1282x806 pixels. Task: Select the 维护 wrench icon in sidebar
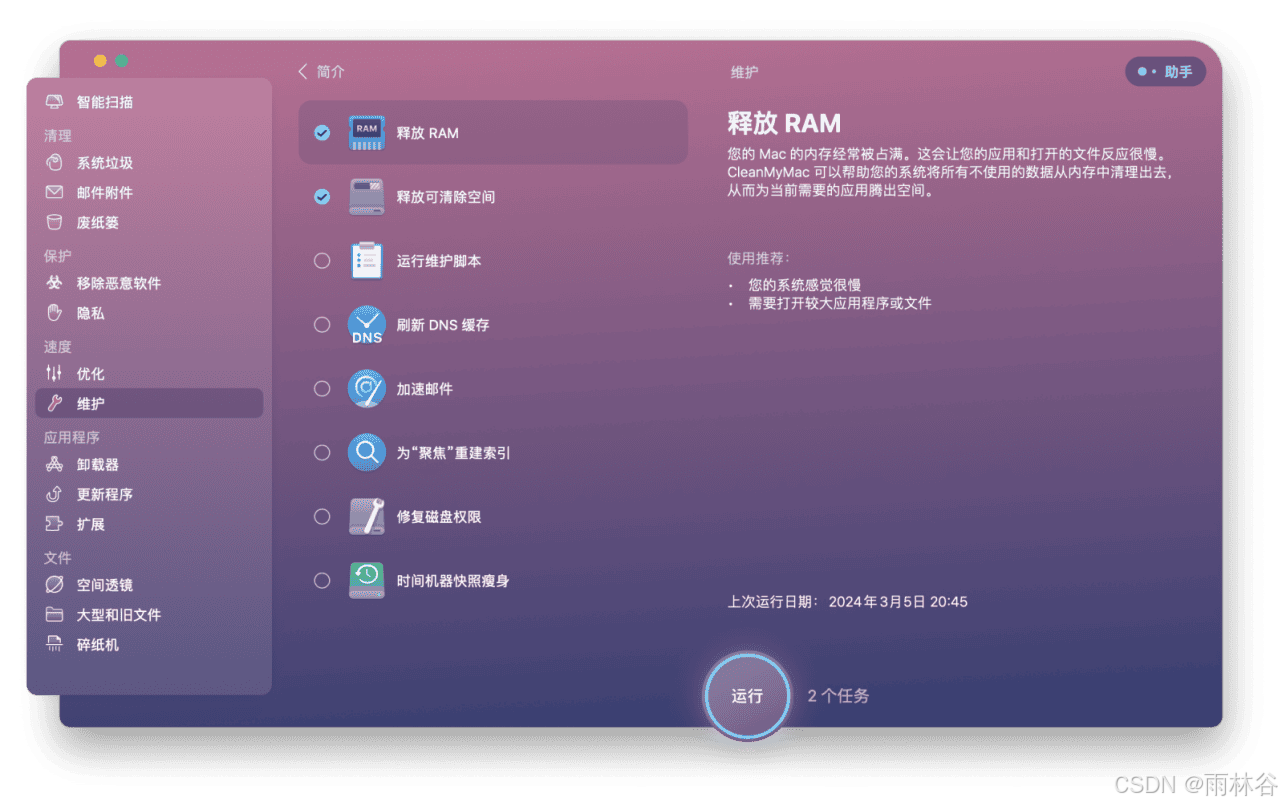point(55,404)
